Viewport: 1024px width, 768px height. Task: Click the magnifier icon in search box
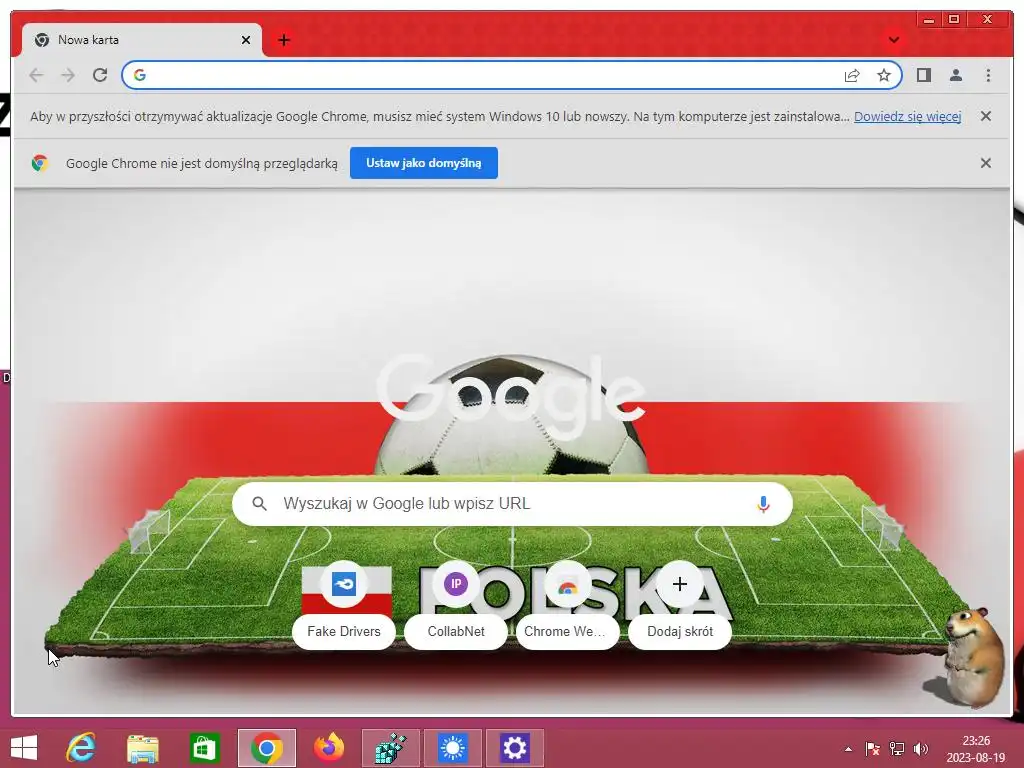tap(259, 504)
